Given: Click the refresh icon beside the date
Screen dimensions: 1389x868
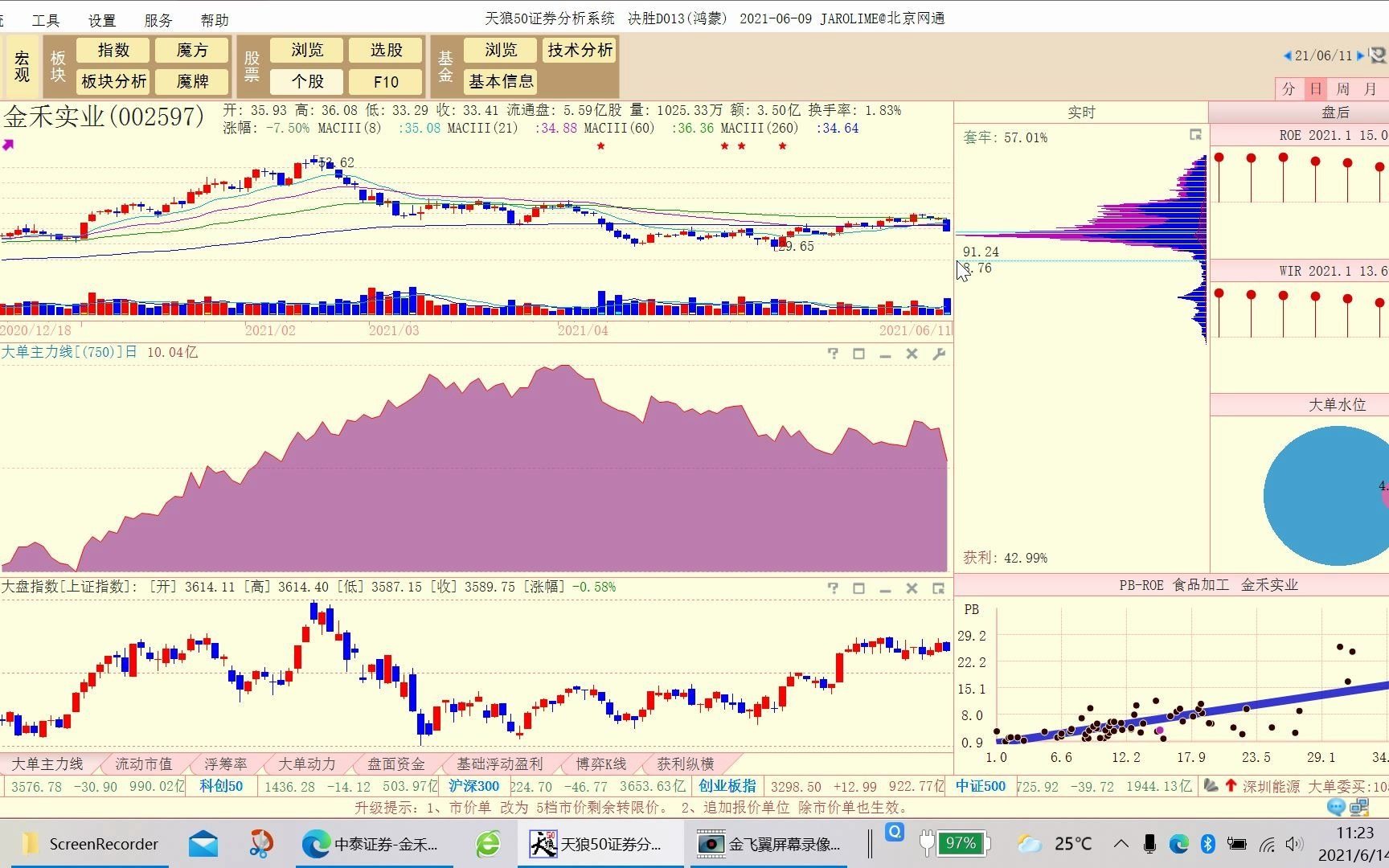Looking at the screenshot, I should point(1378,55).
